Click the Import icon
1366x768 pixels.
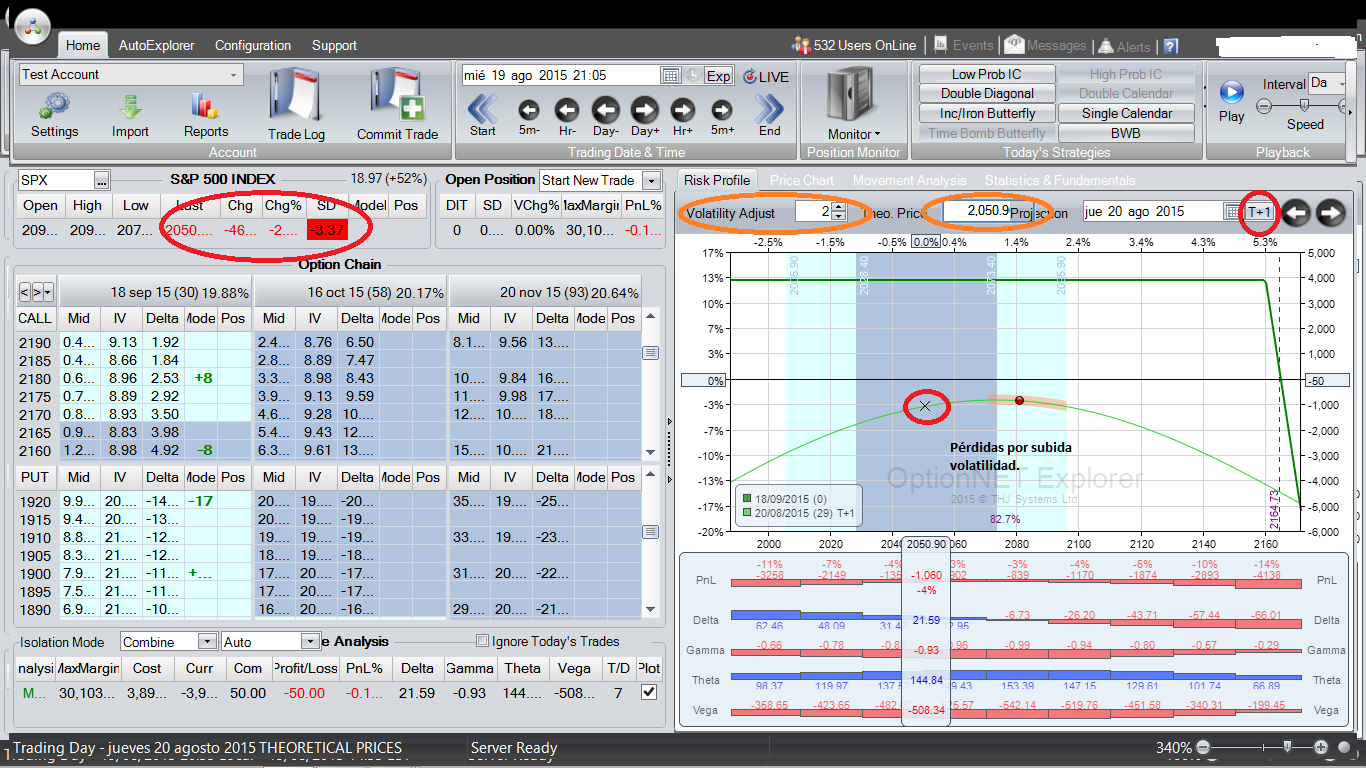pos(130,106)
